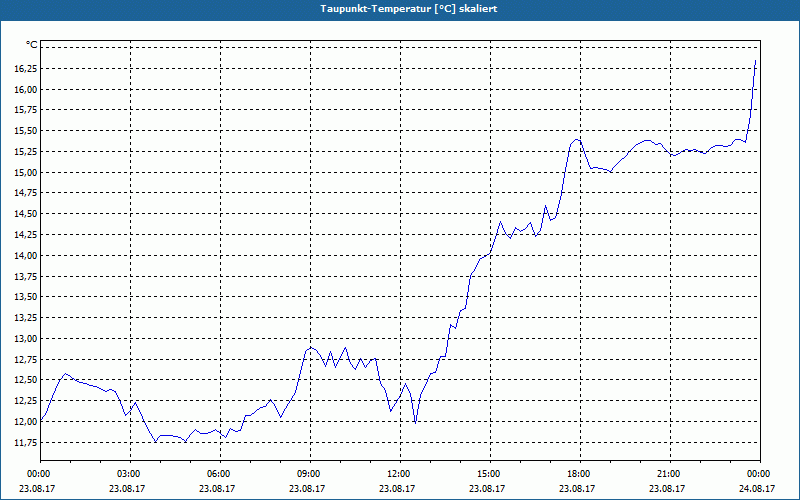
Task: Pick the 12,50 y-axis label
Action: click(26, 380)
